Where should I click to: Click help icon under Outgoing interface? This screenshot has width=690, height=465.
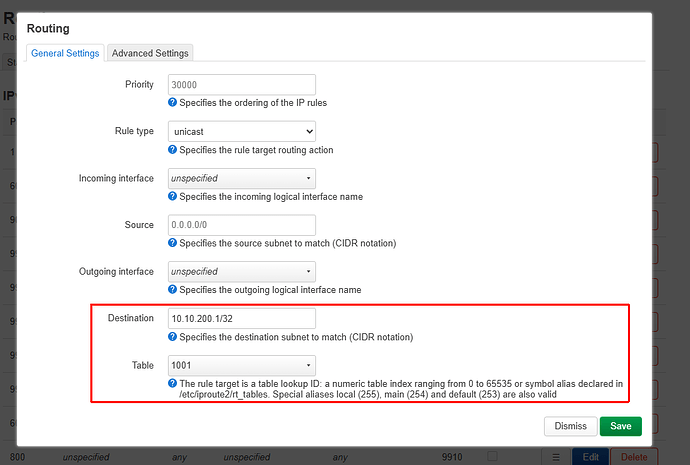172,290
